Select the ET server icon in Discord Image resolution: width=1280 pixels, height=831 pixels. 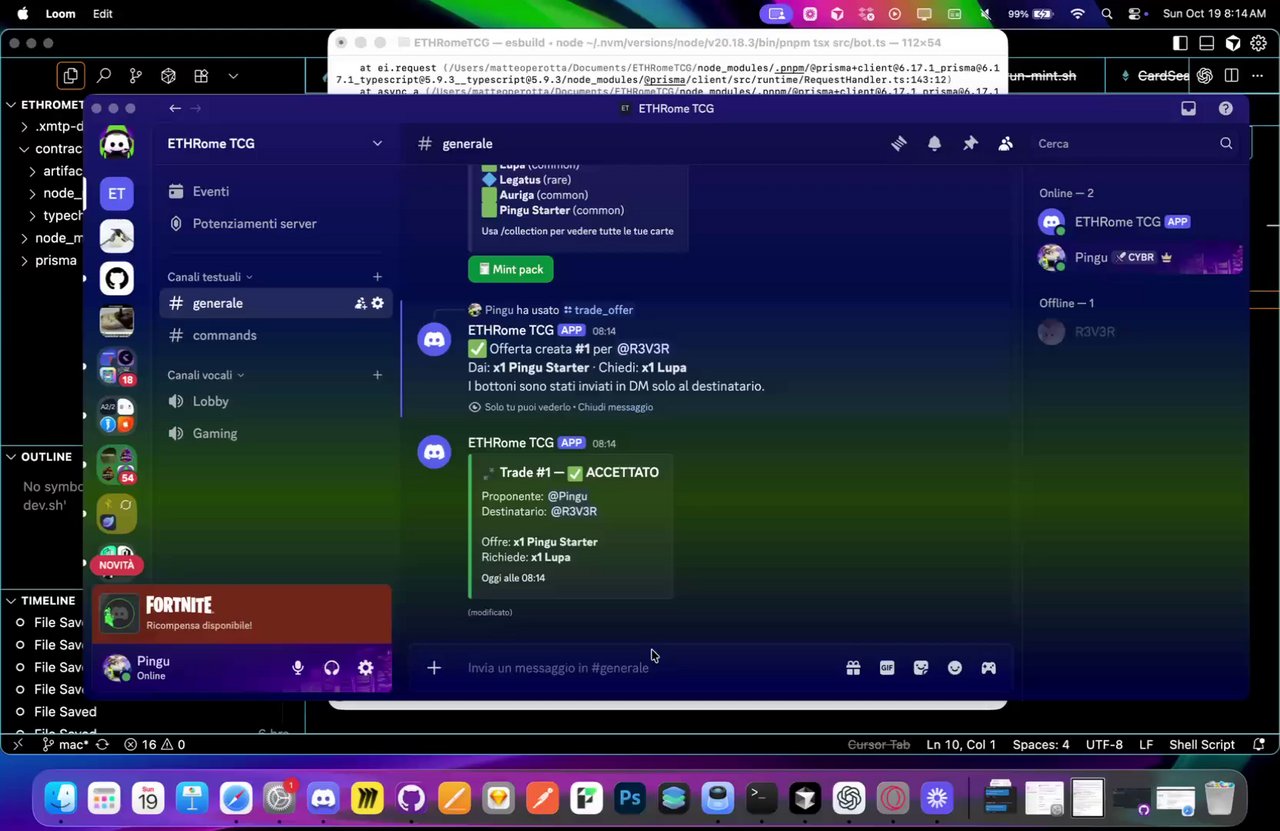click(x=116, y=193)
